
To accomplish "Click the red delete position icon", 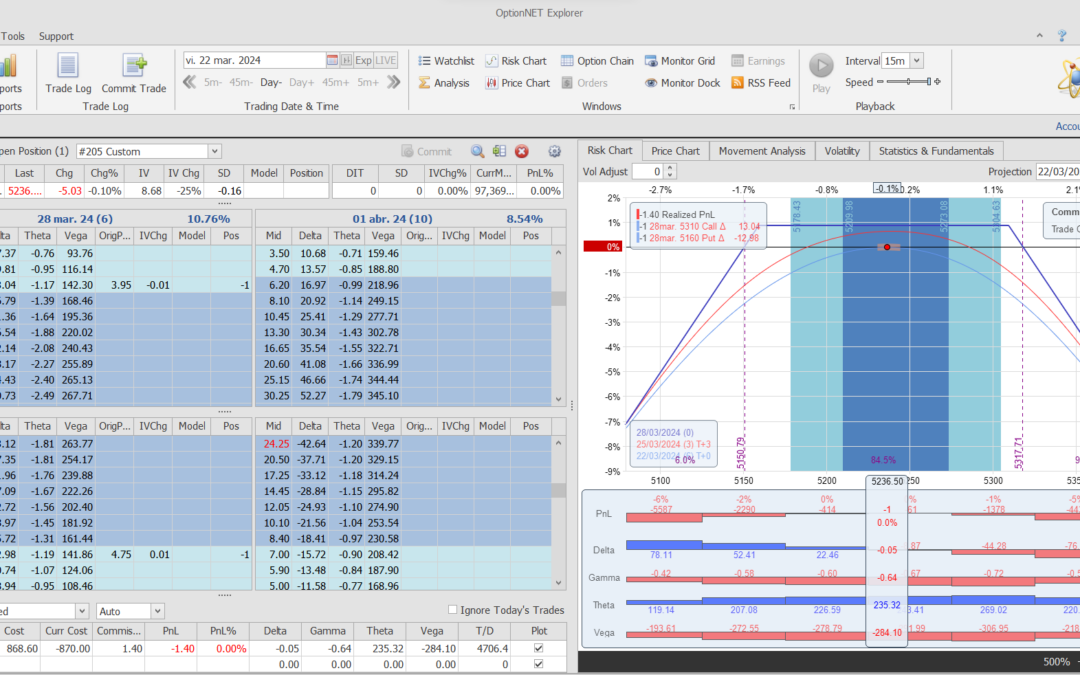I will click(521, 152).
